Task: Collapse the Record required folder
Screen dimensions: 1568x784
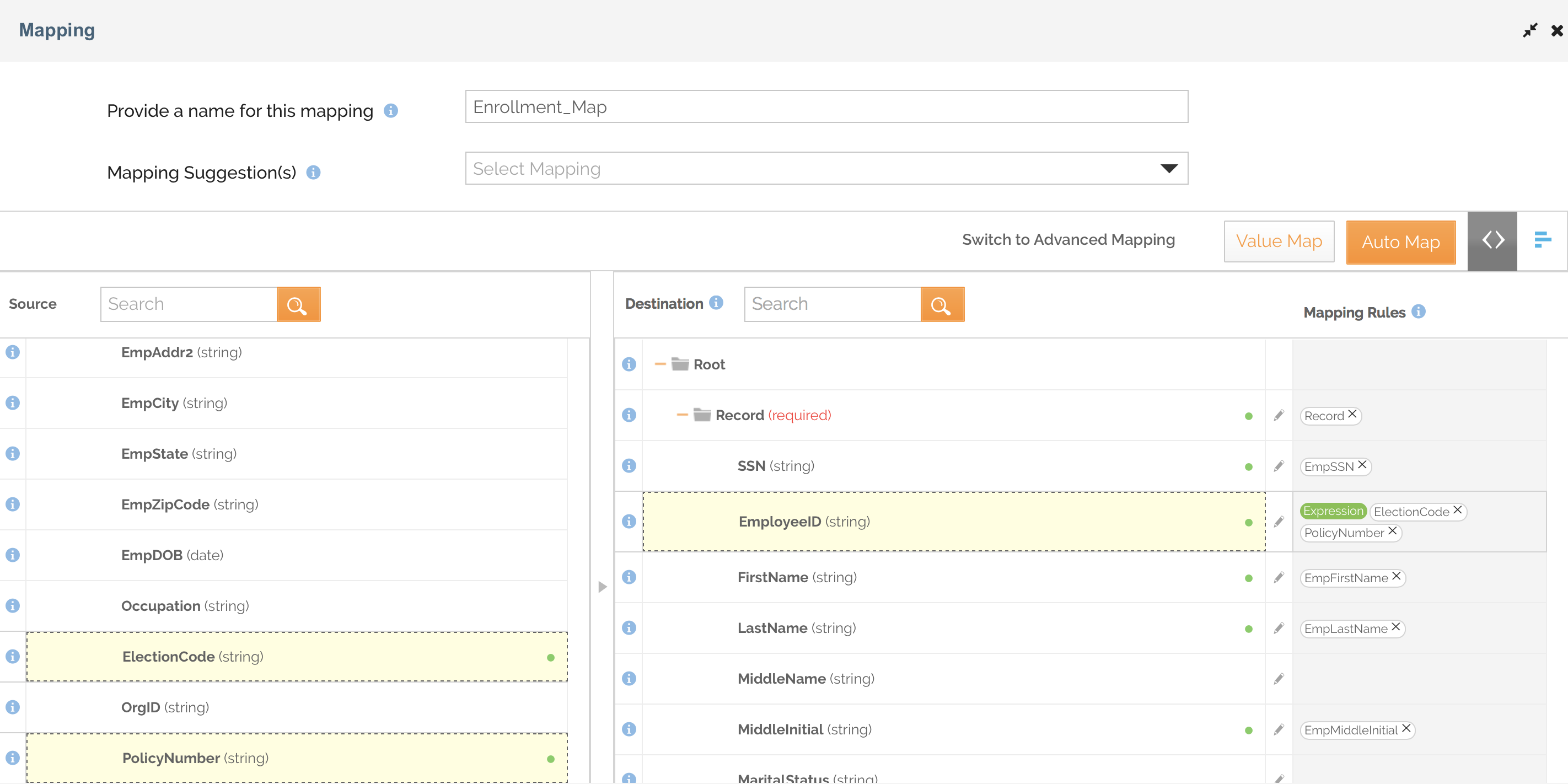Action: (x=682, y=415)
